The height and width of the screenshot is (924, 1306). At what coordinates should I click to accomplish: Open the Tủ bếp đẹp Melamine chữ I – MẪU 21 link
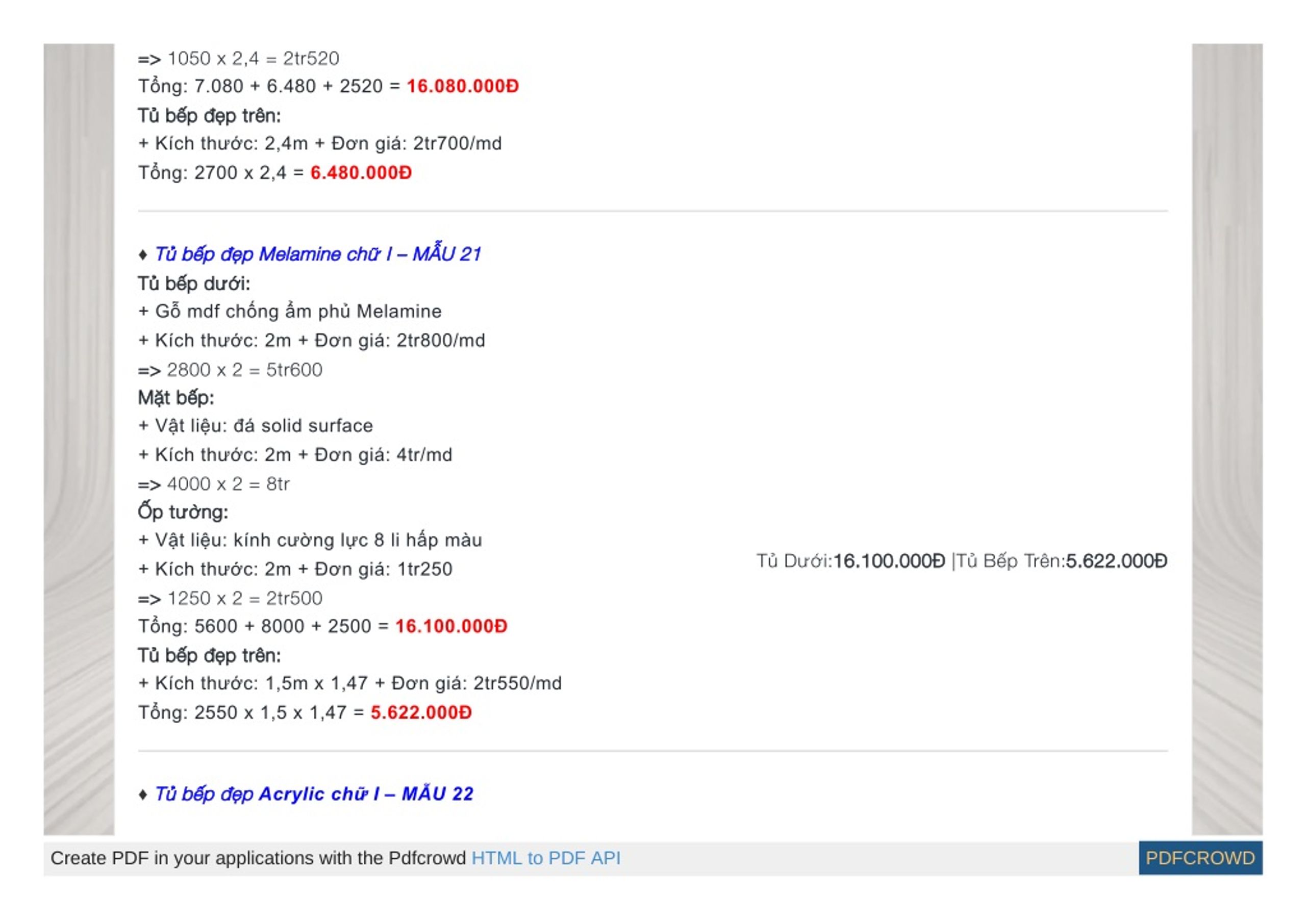[318, 253]
